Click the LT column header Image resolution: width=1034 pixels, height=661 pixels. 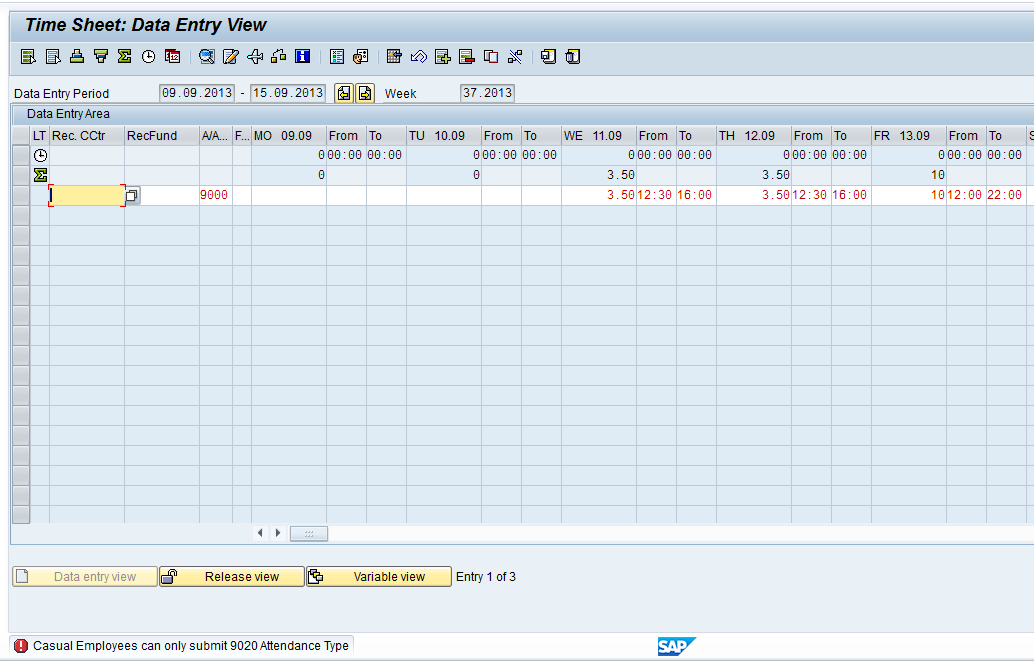click(x=40, y=136)
